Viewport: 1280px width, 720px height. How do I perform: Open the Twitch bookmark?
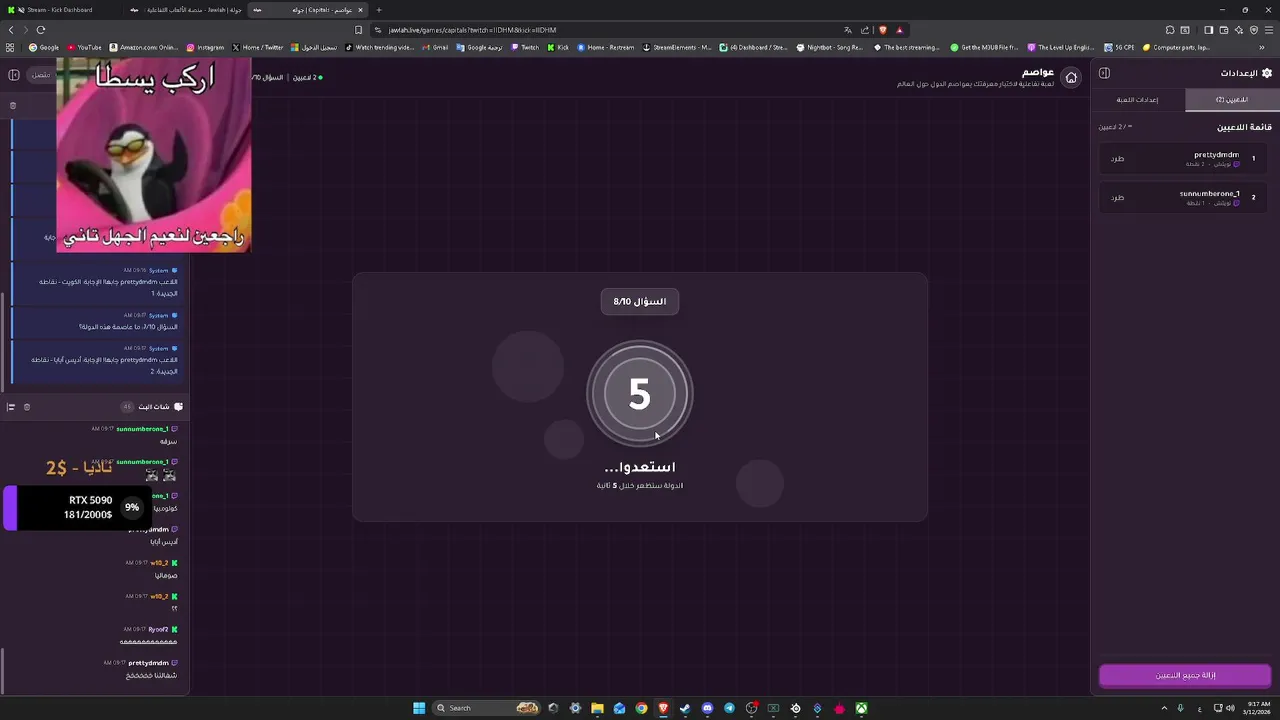pos(525,47)
